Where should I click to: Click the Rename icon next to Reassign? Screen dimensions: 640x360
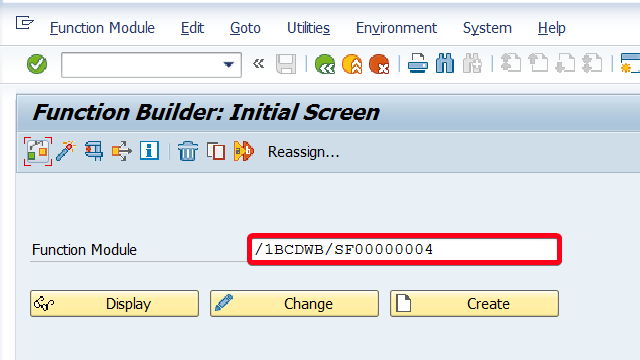[x=244, y=151]
